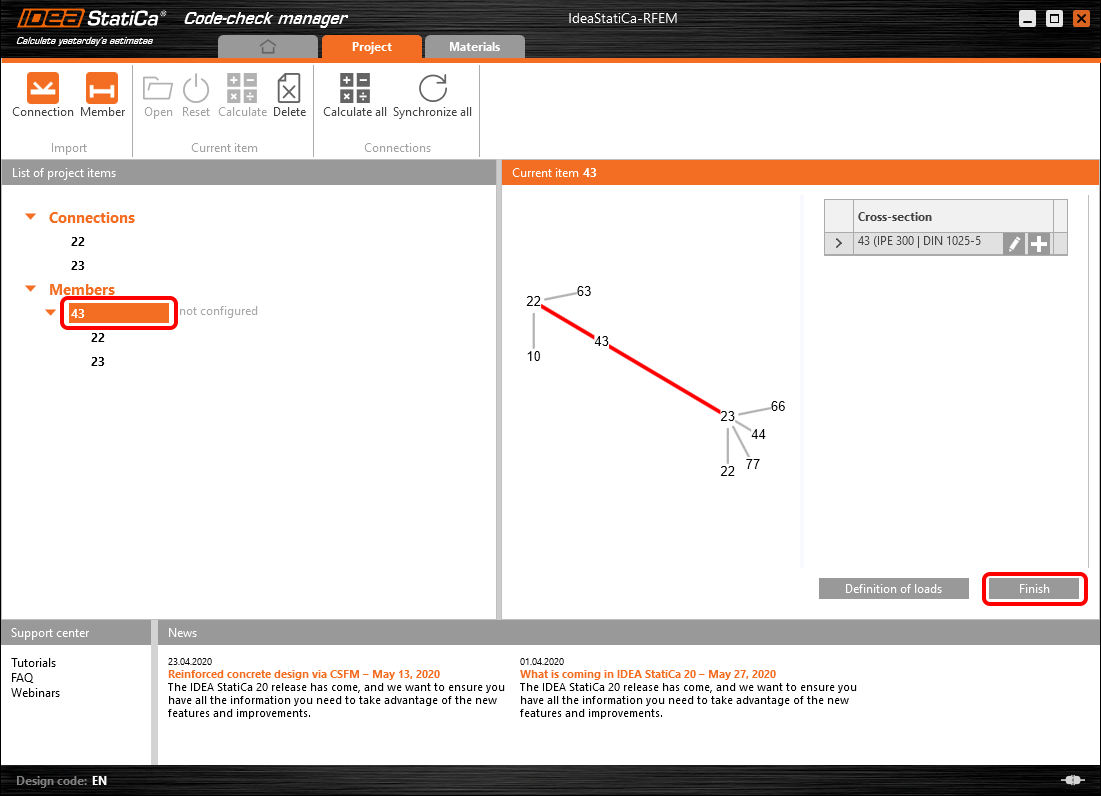Viewport: 1101px width, 796px height.
Task: Select connection 22 under Connections
Action: click(x=78, y=241)
